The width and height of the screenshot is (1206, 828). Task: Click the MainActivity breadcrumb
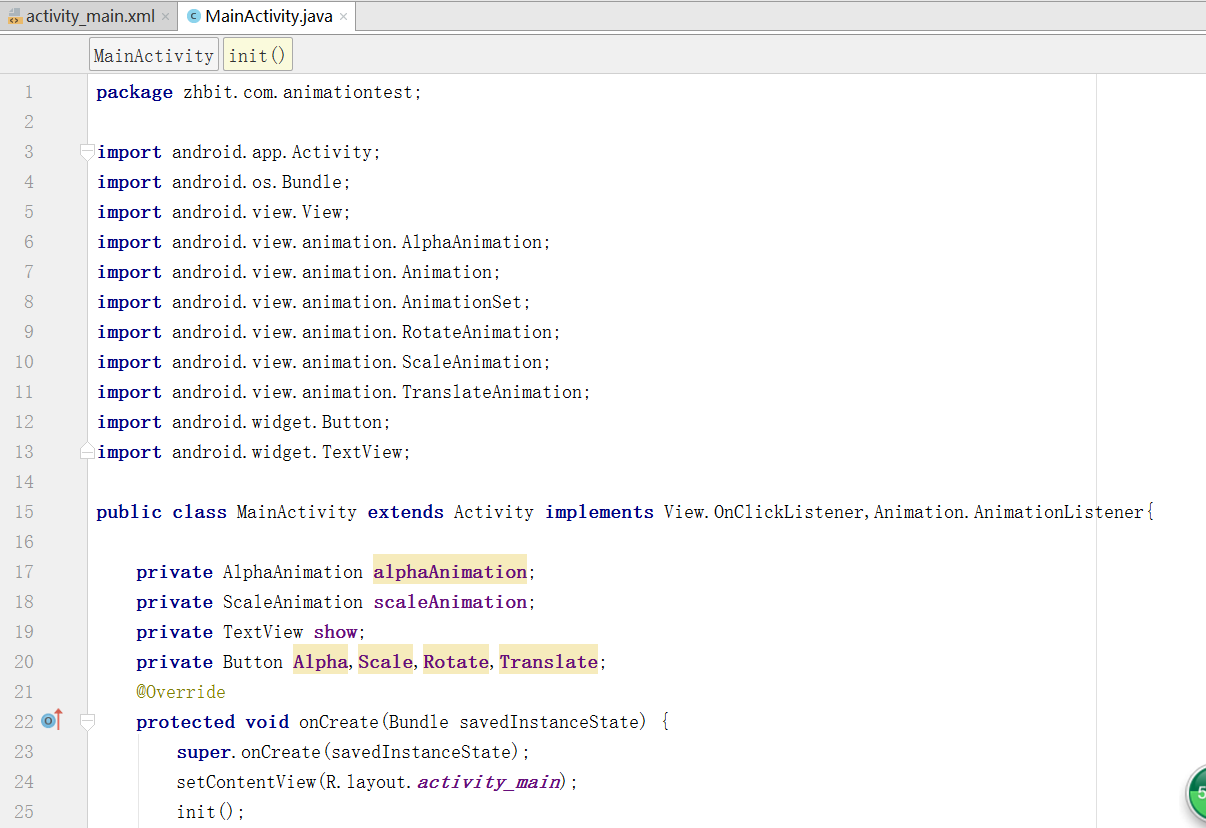coord(153,56)
